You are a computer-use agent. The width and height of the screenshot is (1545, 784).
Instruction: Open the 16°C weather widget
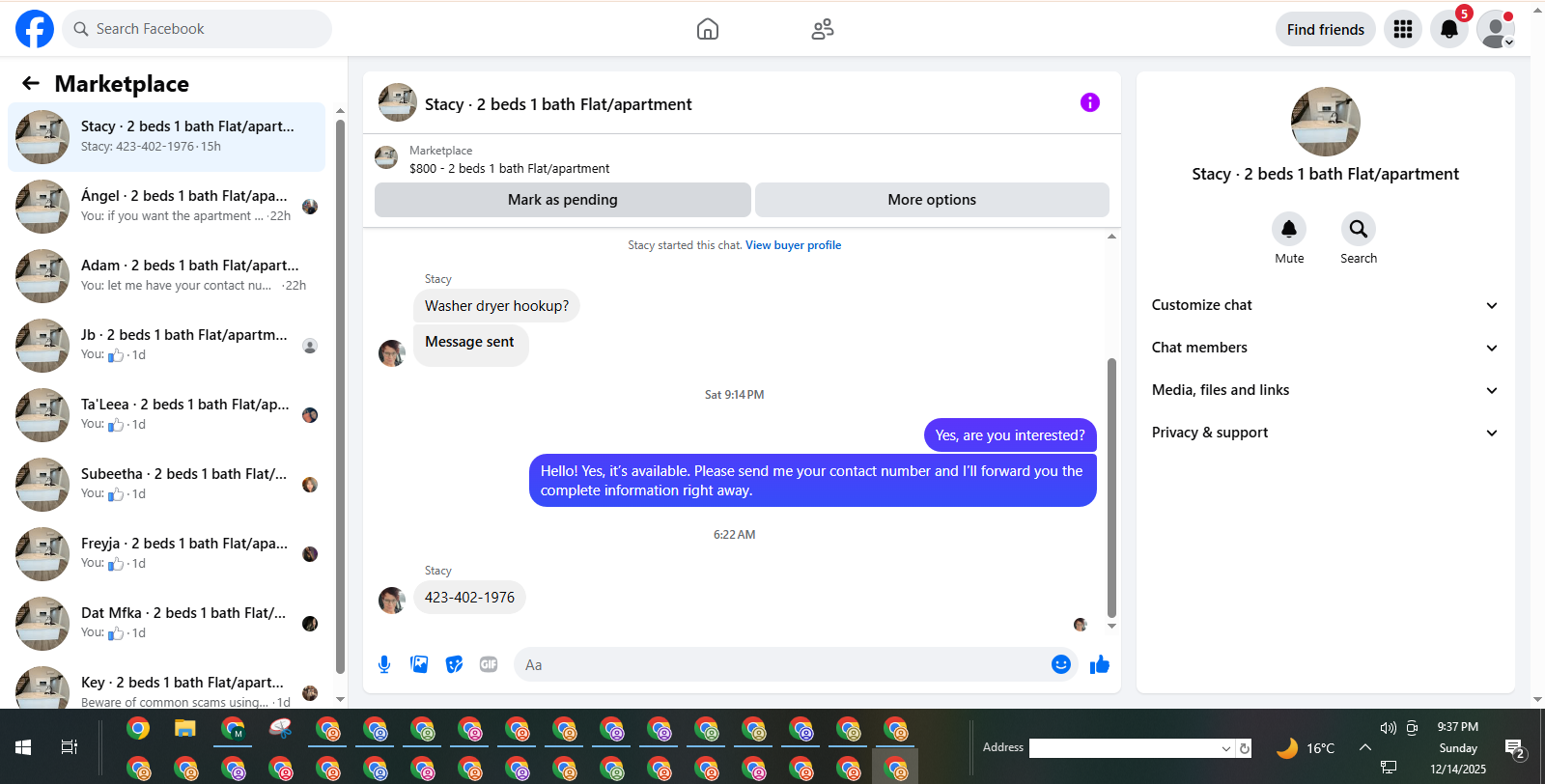pos(1306,748)
